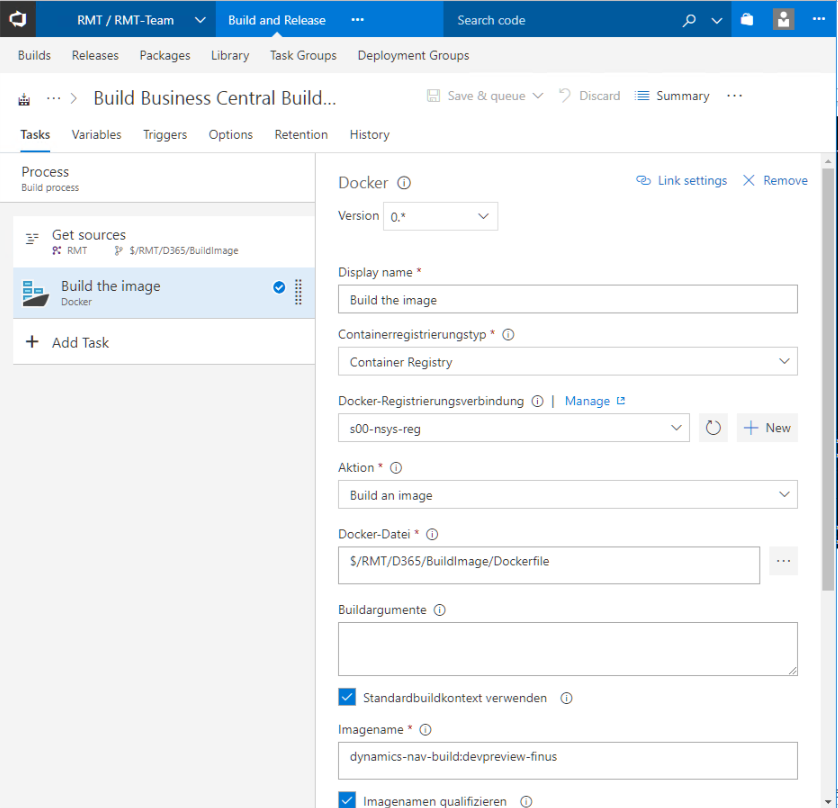The image size is (838, 808).
Task: Switch to the Triggers tab
Action: (x=165, y=135)
